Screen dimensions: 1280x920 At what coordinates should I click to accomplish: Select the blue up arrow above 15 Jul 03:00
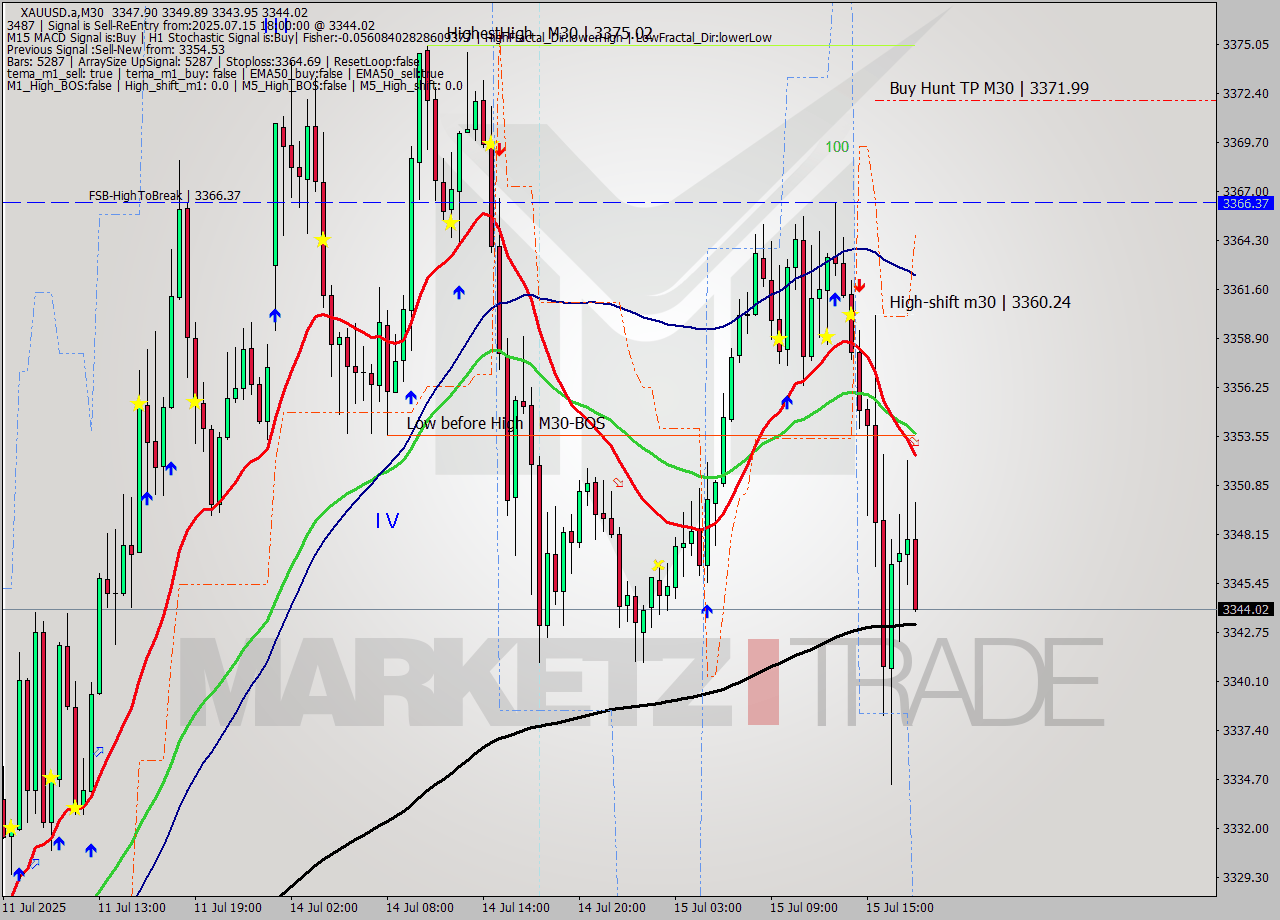coord(707,610)
